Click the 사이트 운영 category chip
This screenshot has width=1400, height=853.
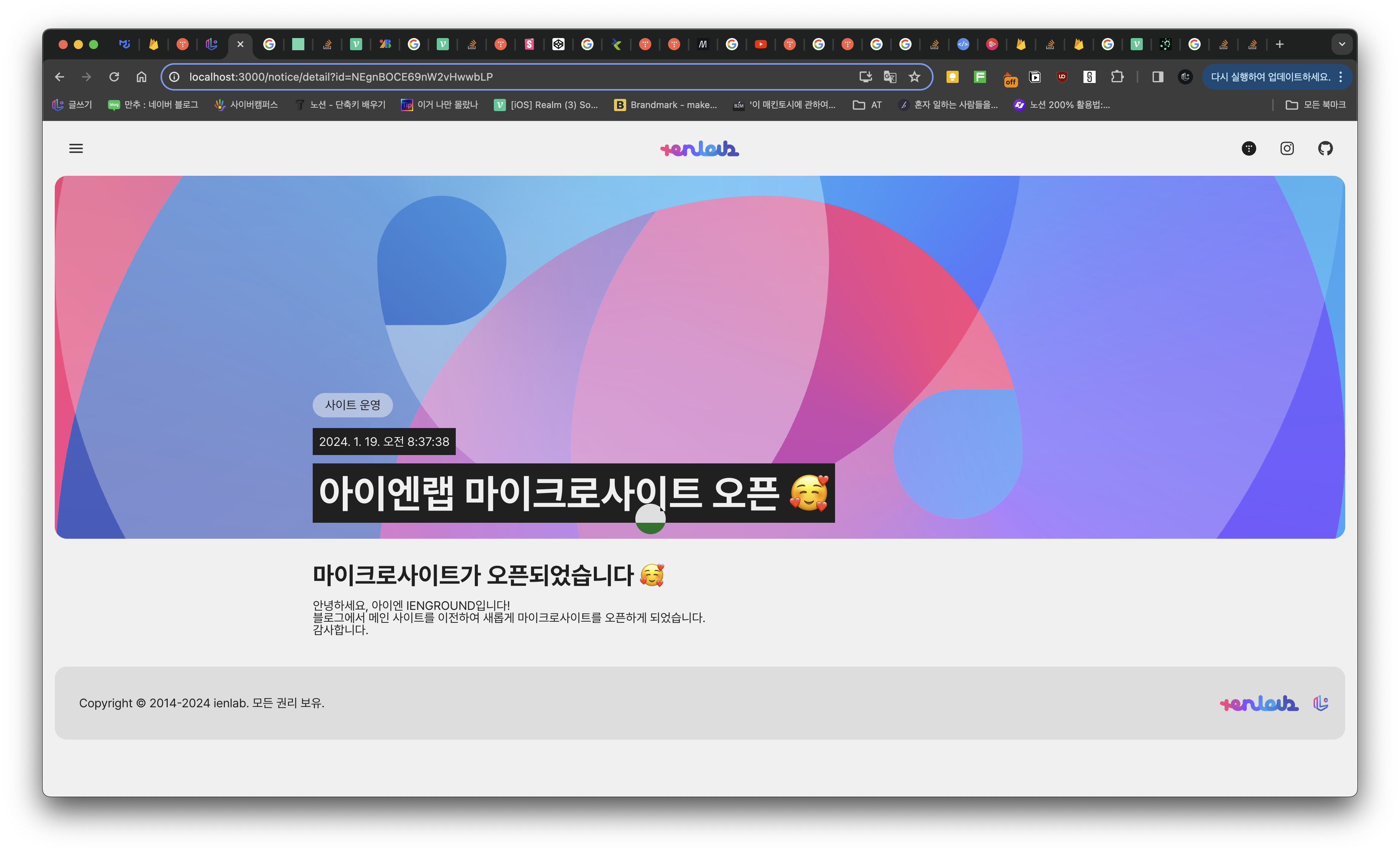tap(352, 404)
